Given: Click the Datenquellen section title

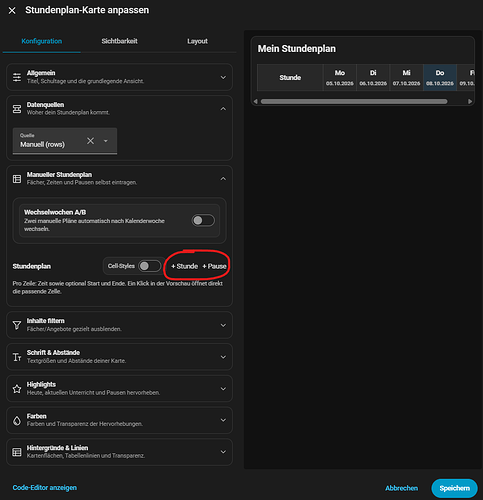Looking at the screenshot, I should (45, 105).
